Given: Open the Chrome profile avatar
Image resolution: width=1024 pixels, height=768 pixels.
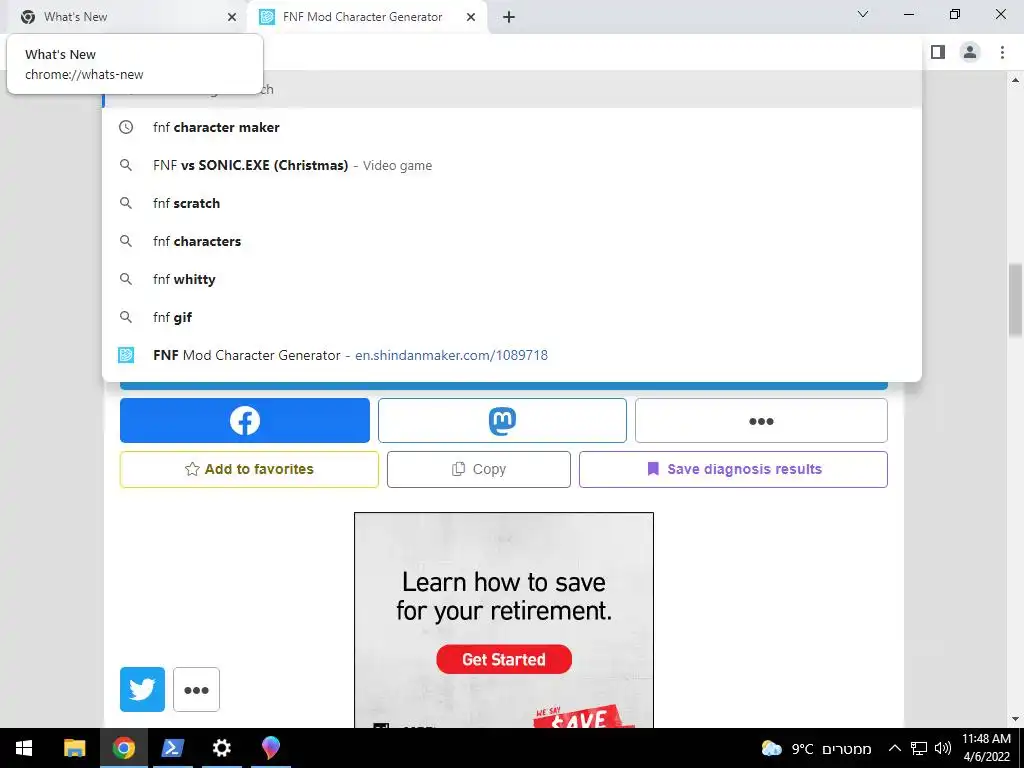Looking at the screenshot, I should click(x=970, y=52).
